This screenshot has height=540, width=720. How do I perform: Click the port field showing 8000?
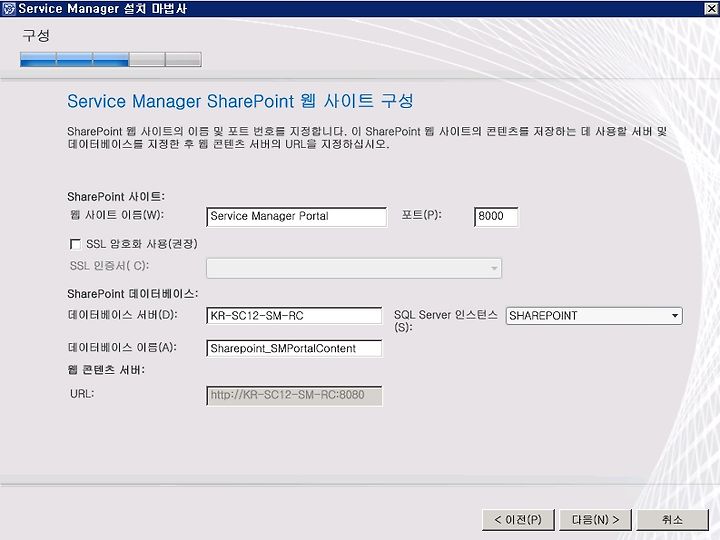(496, 216)
